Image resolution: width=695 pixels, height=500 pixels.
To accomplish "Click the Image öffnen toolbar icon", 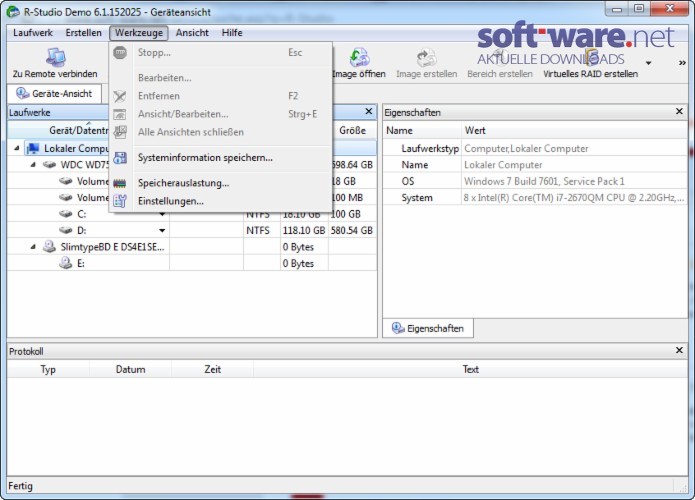I will [359, 57].
